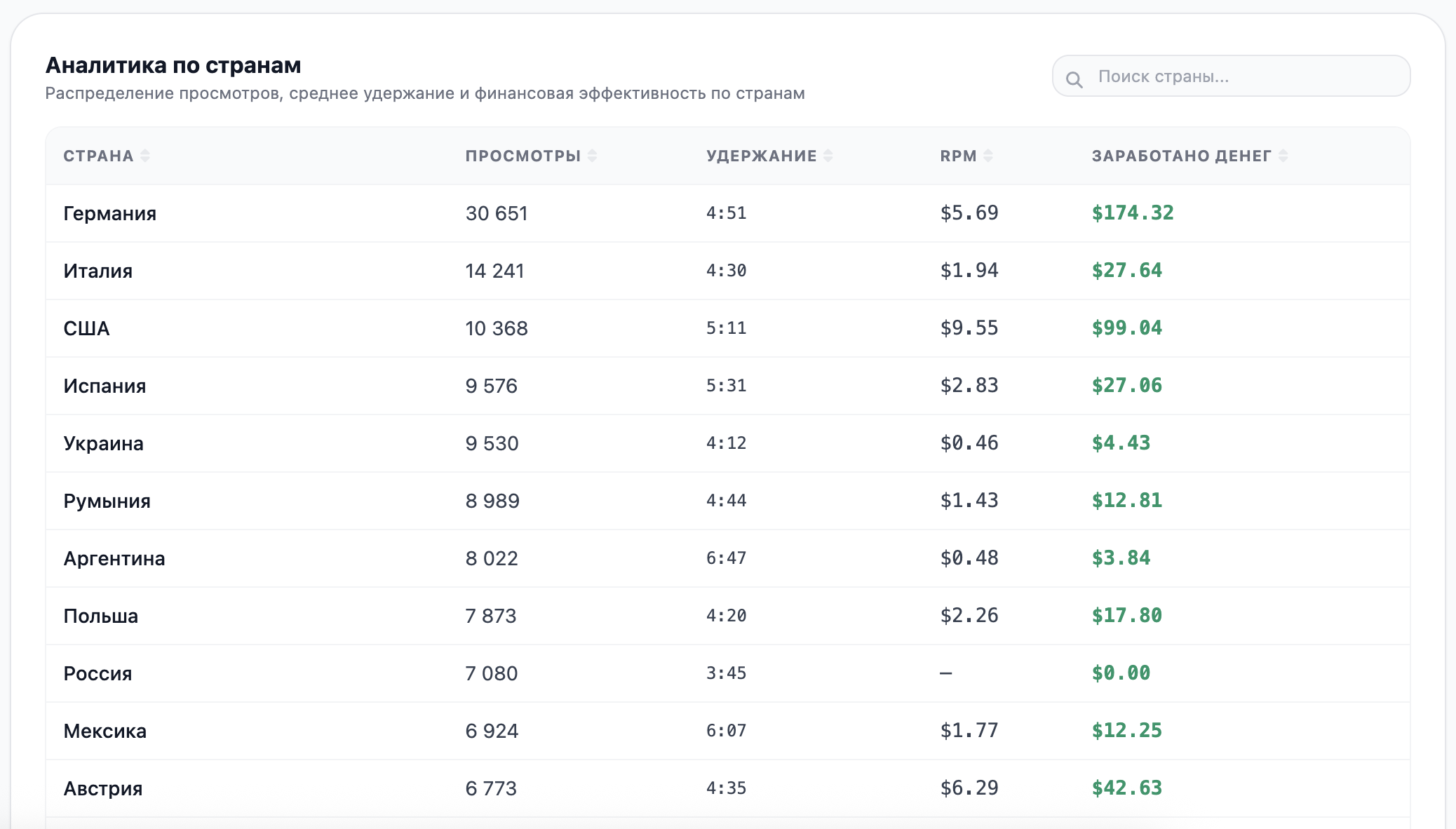The height and width of the screenshot is (829, 1456).
Task: Click the earnings value '$99.04'
Action: 1127,328
